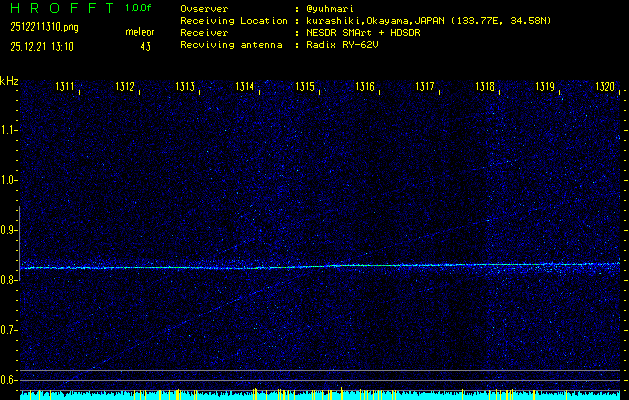Select the 1318 time tick label

pyautogui.click(x=485, y=88)
